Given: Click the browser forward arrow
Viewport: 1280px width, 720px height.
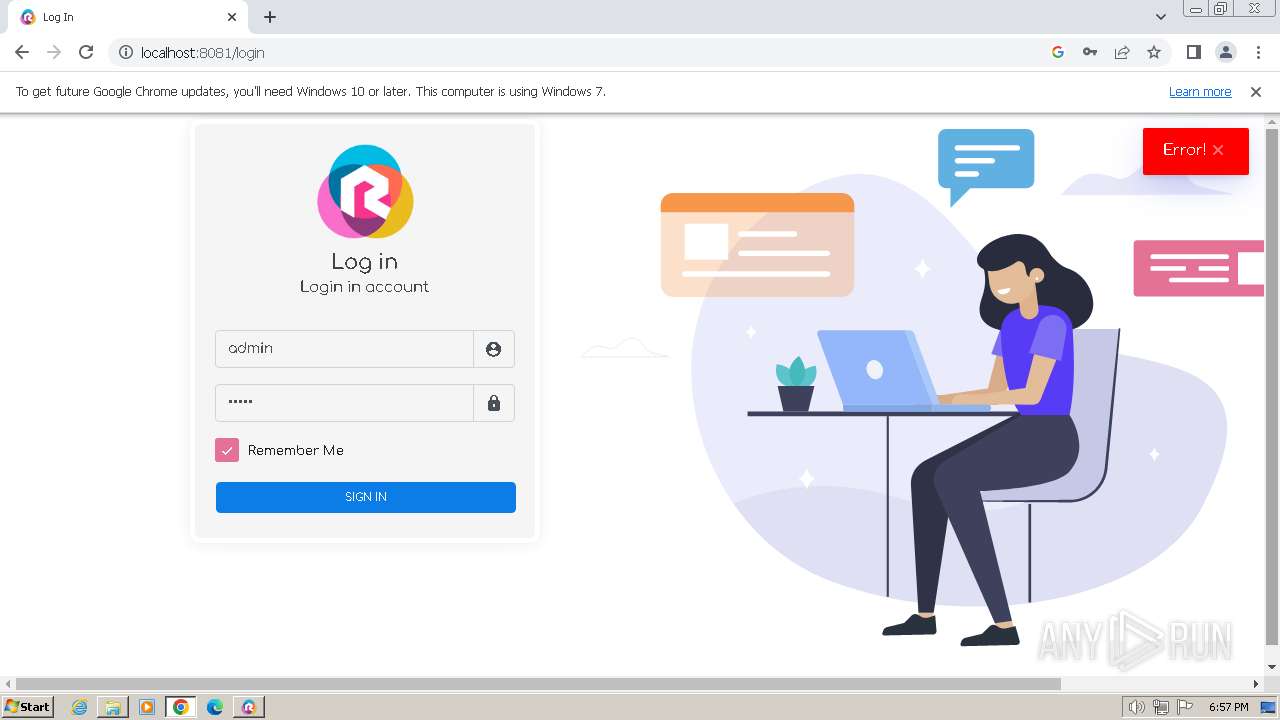Looking at the screenshot, I should coord(54,52).
